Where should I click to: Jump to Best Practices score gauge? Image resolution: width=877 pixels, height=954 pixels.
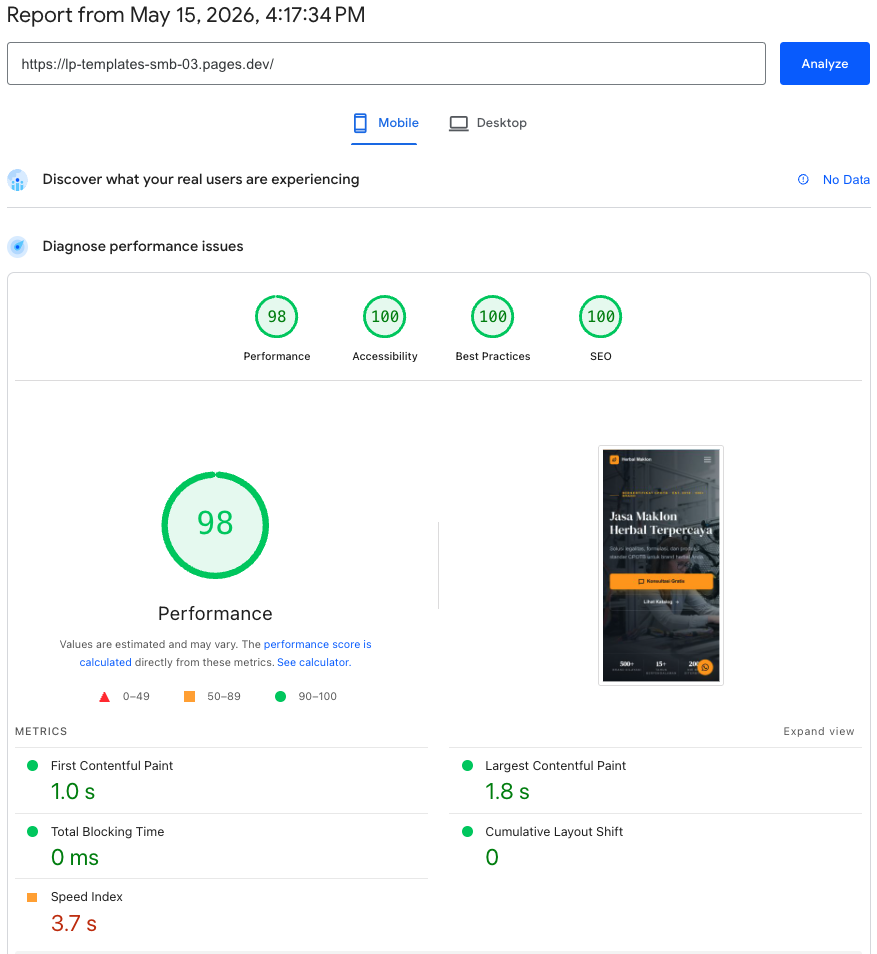[492, 316]
